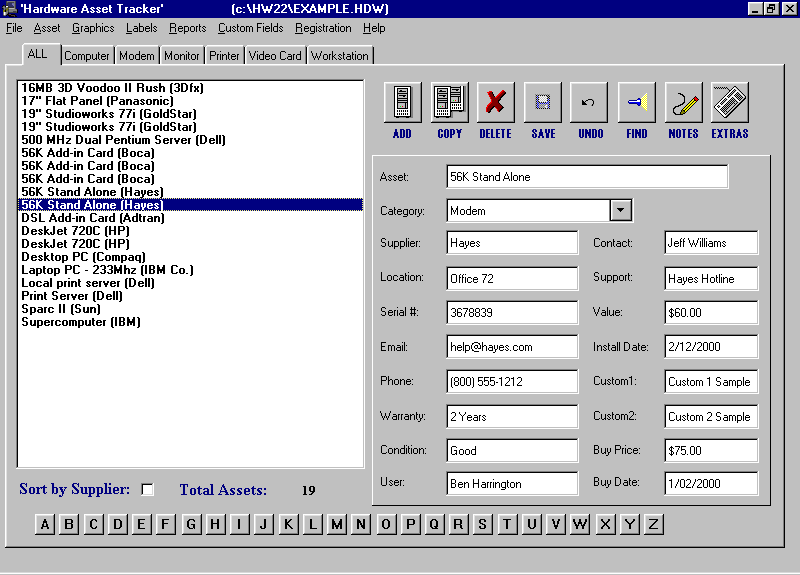Viewport: 800px width, 575px height.
Task: Open the Labels menu
Action: pos(141,28)
